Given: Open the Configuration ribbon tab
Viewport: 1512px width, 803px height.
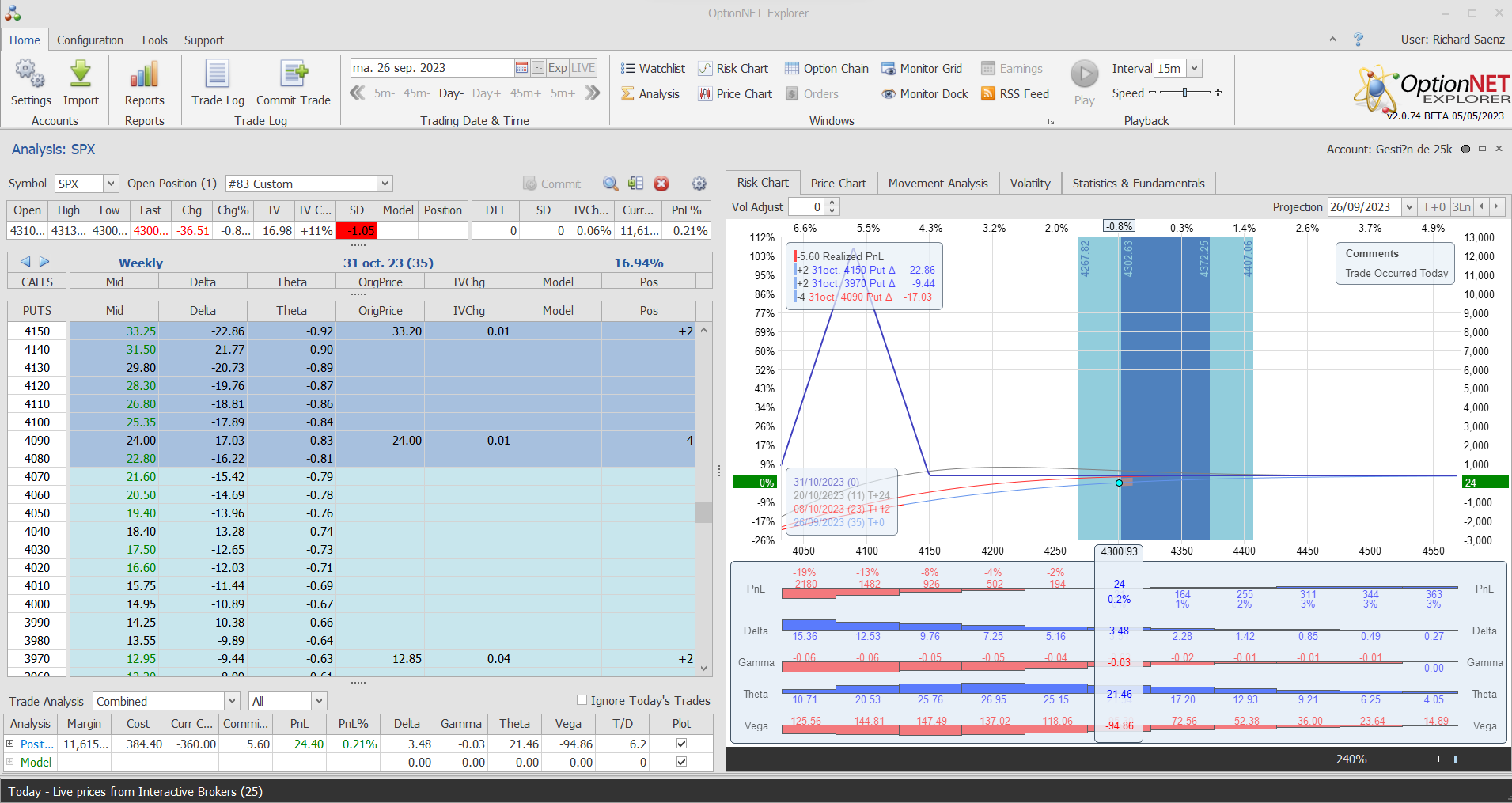Looking at the screenshot, I should coord(89,40).
